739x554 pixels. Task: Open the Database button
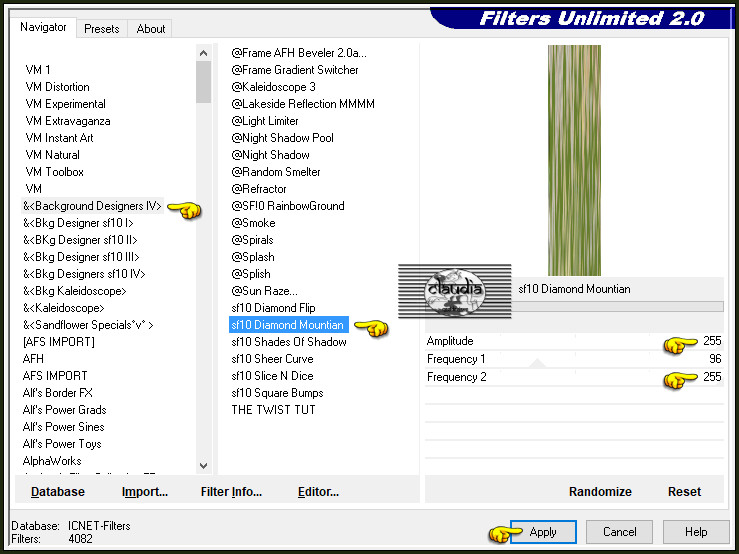pos(57,491)
